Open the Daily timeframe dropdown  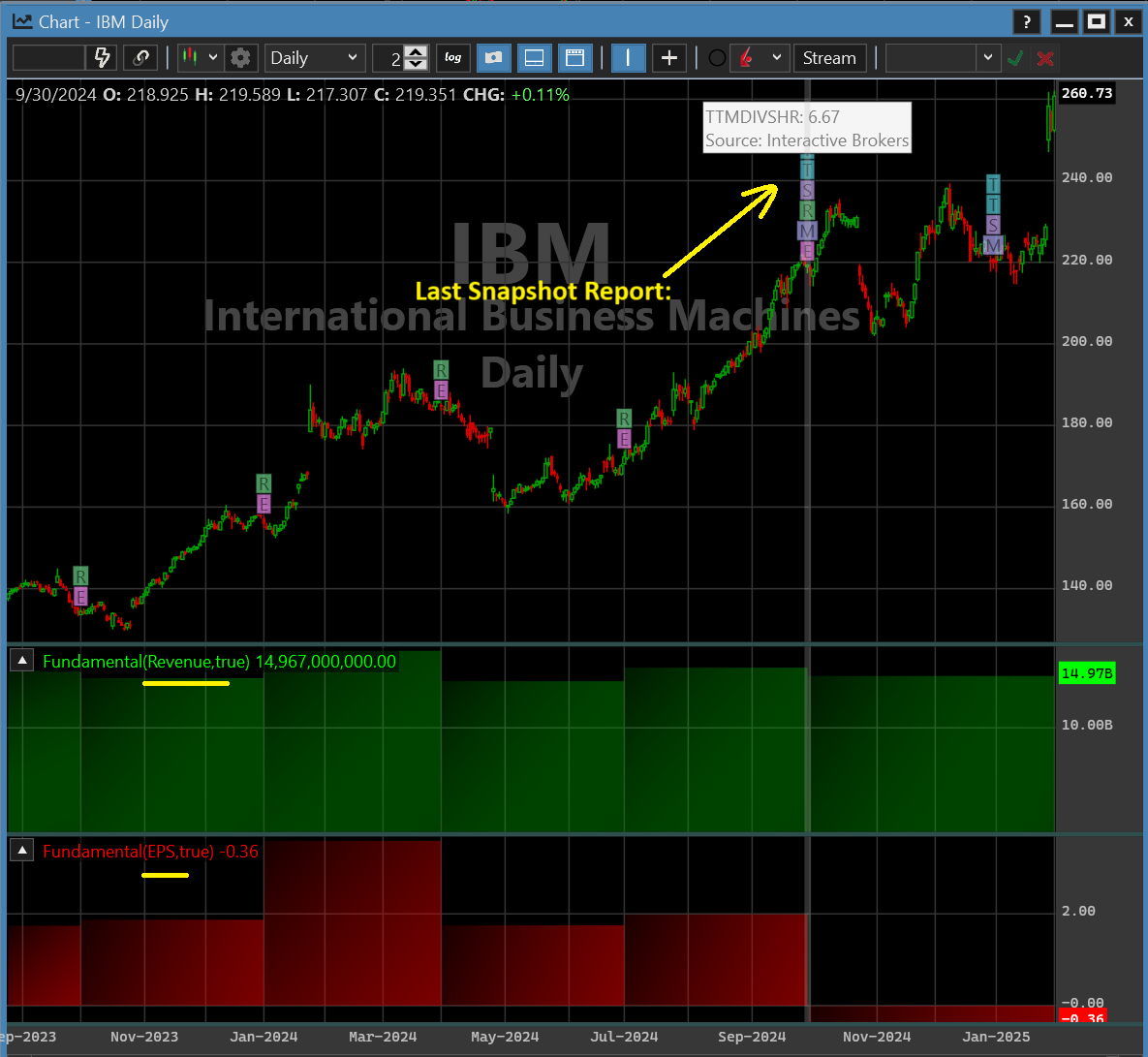[314, 58]
